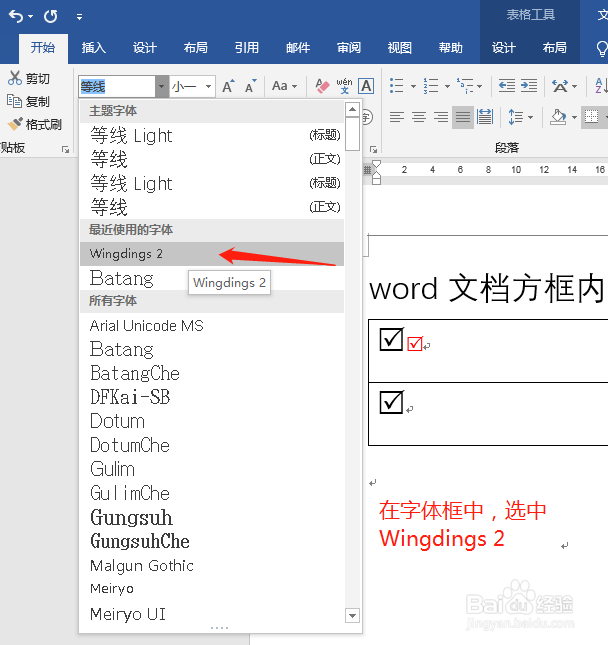608x645 pixels.
Task: Click checkbox symbol in second table row
Action: click(392, 402)
